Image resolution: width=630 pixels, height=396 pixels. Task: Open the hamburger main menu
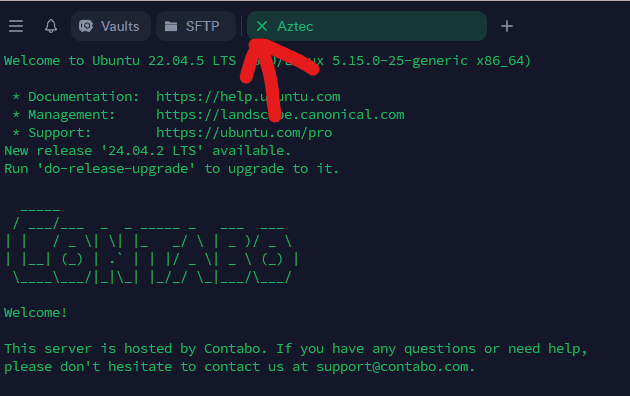16,26
